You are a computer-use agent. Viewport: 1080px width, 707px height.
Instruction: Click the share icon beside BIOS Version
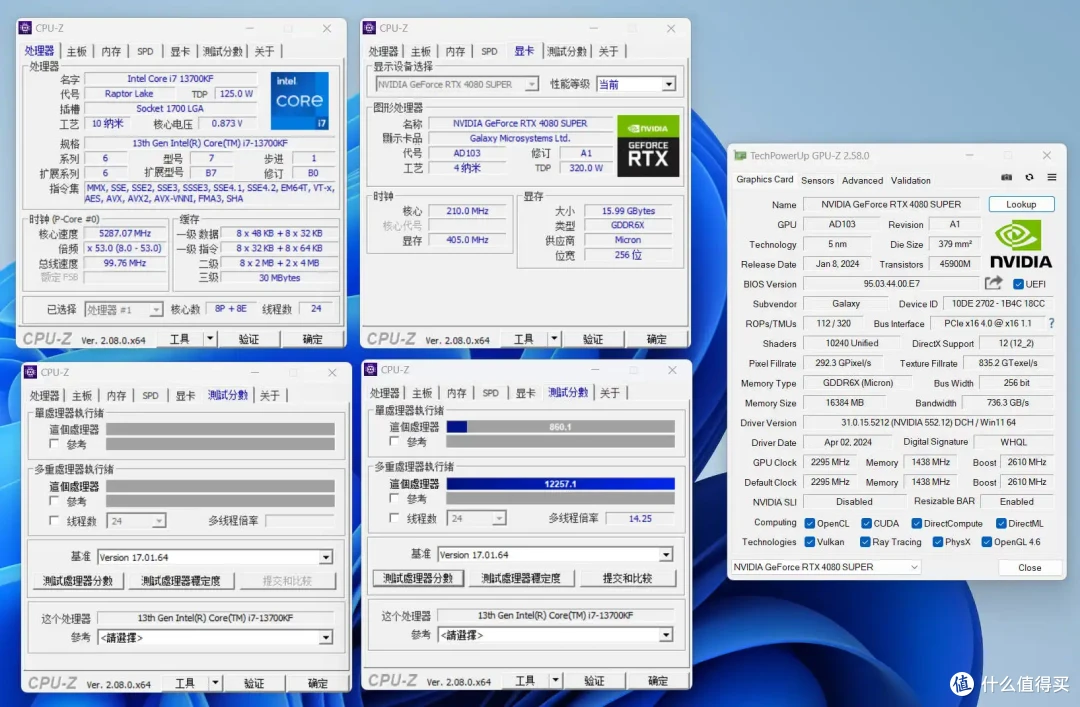coord(993,283)
